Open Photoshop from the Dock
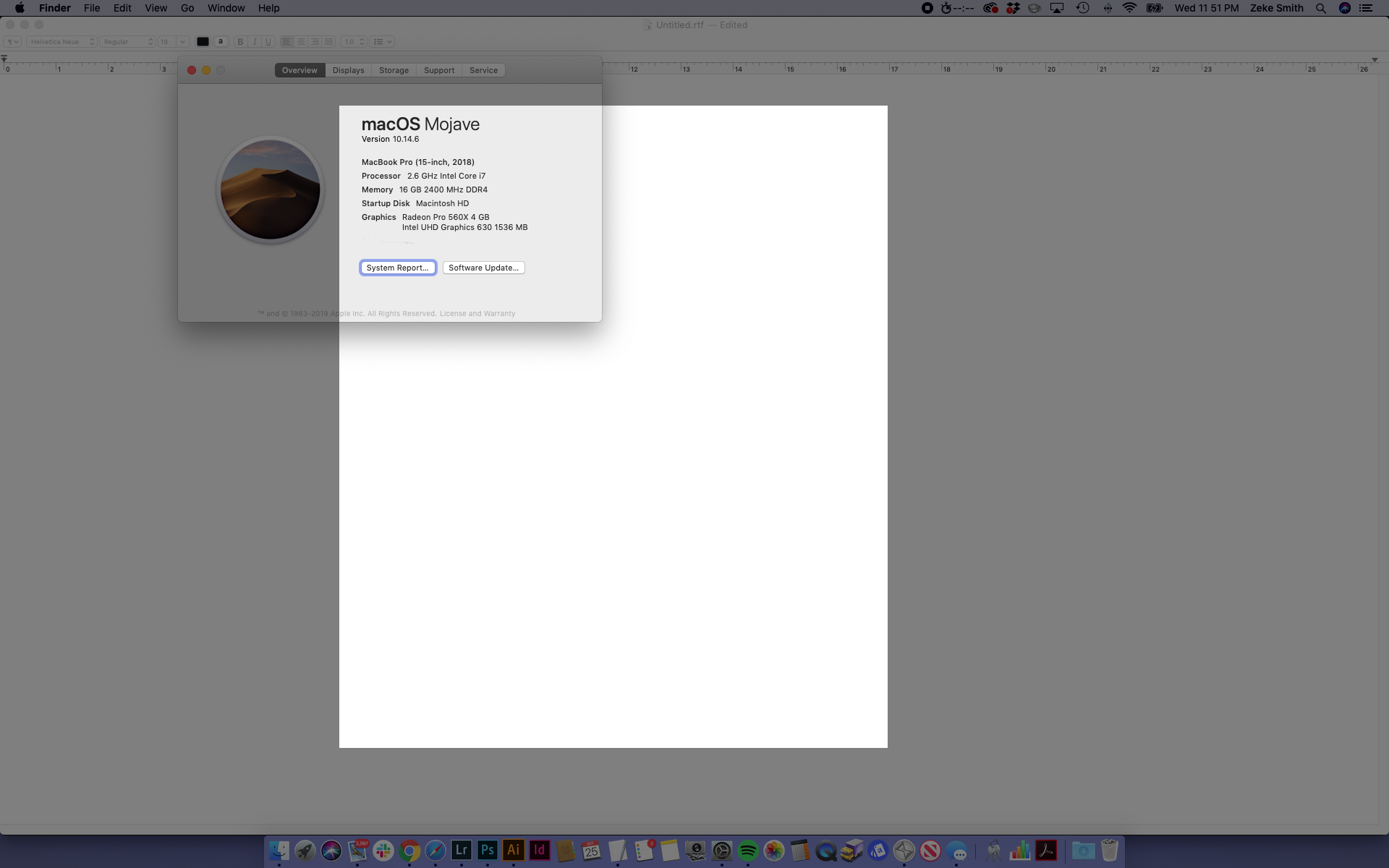 tap(487, 850)
